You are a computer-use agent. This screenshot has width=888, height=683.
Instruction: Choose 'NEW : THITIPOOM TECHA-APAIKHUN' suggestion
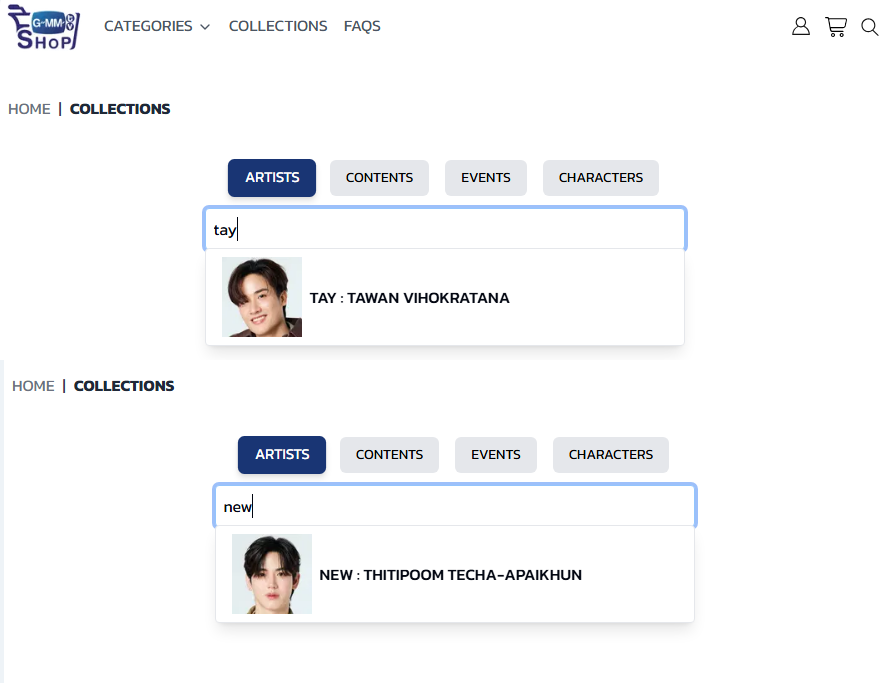pyautogui.click(x=455, y=574)
